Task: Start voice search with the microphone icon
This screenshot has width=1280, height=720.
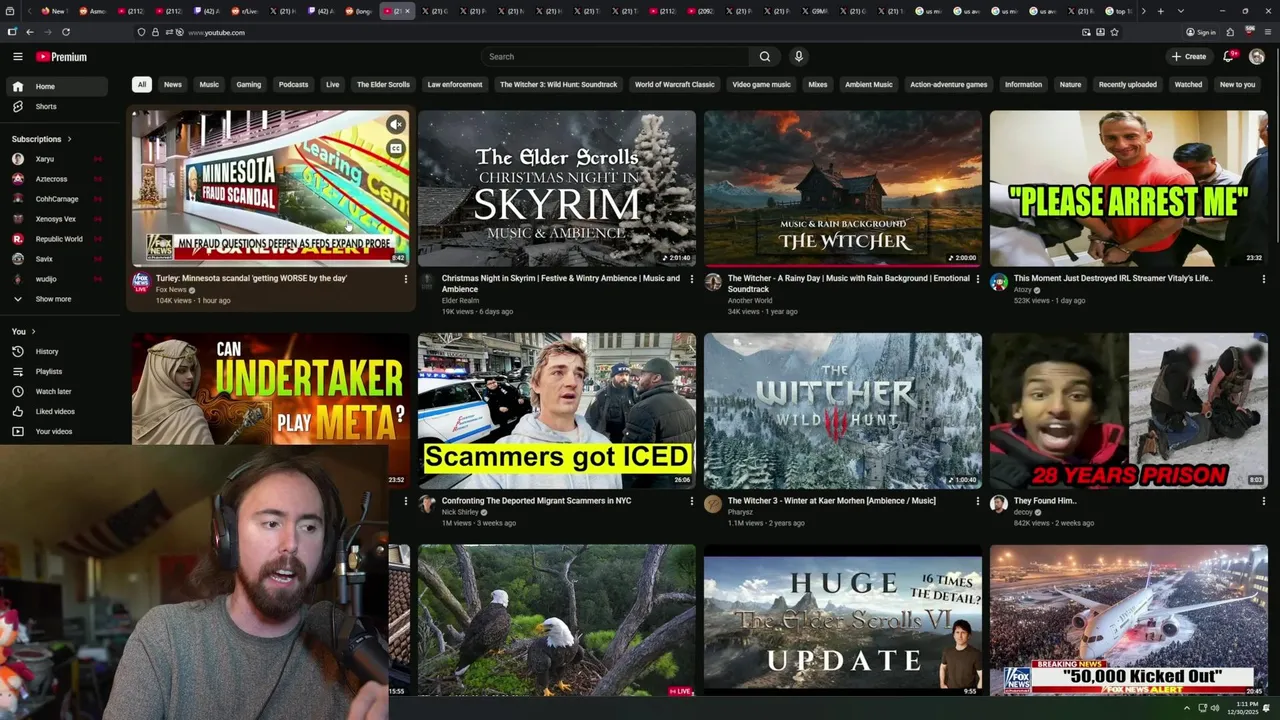Action: click(x=798, y=57)
